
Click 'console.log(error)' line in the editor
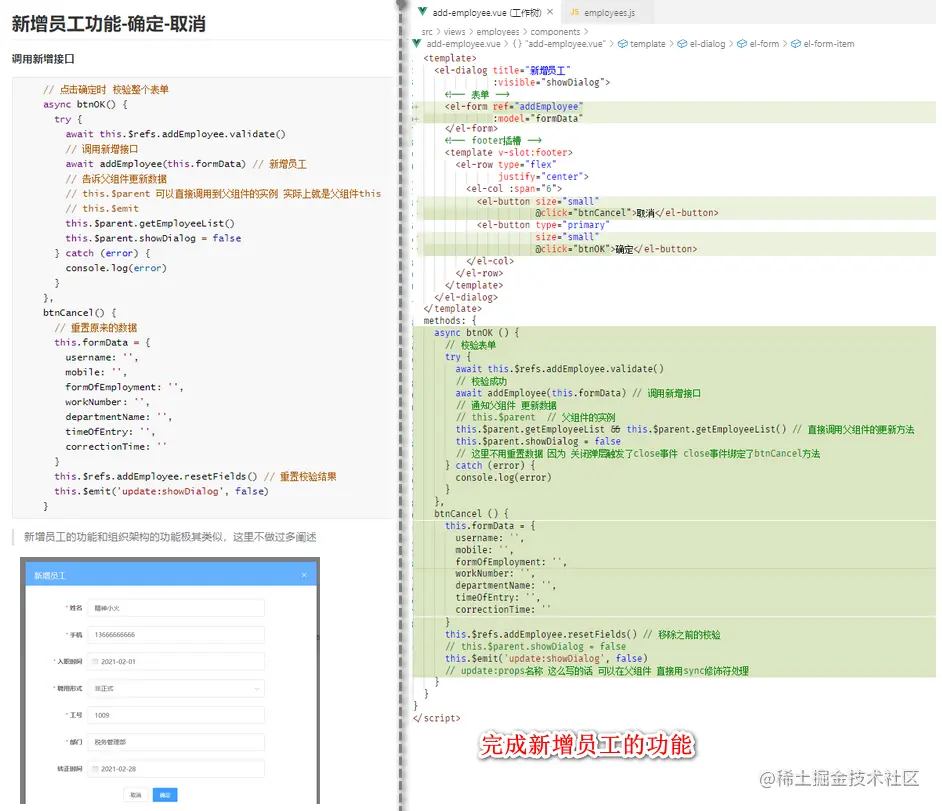pyautogui.click(x=503, y=478)
